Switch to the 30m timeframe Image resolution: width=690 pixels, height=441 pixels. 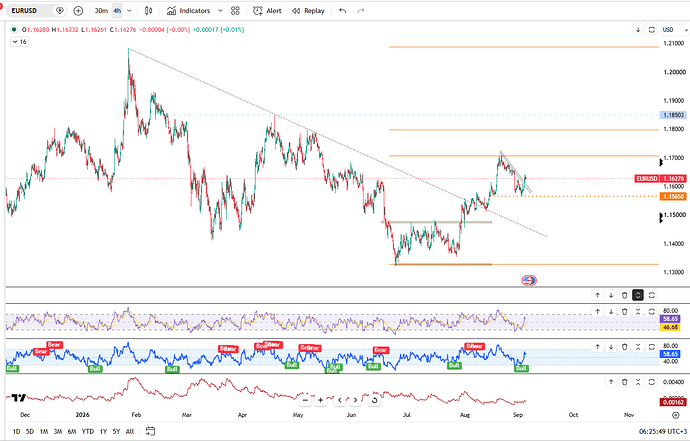(x=101, y=11)
